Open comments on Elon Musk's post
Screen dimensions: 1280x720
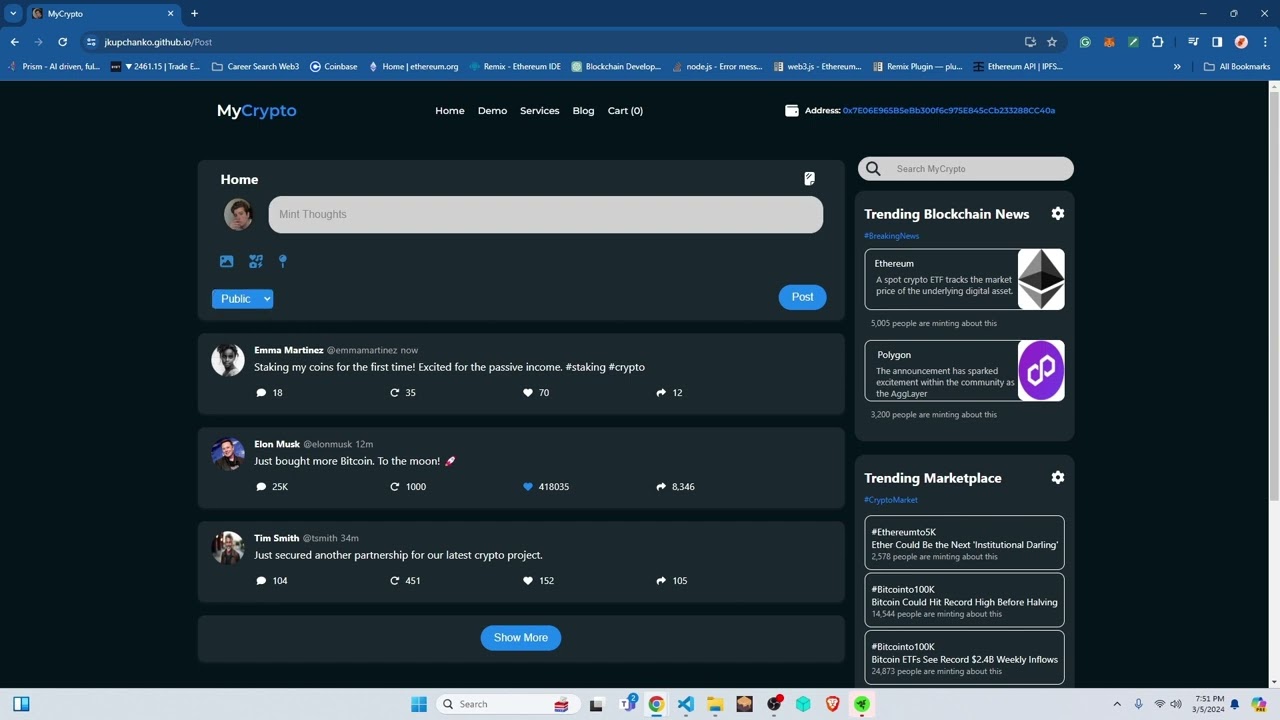click(262, 487)
